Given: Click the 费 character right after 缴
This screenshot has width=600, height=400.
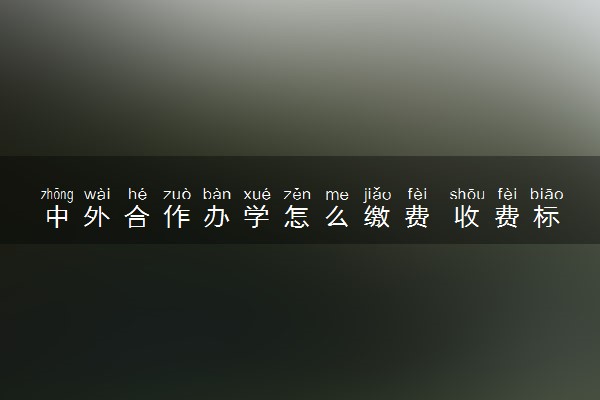Looking at the screenshot, I should 417,217.
